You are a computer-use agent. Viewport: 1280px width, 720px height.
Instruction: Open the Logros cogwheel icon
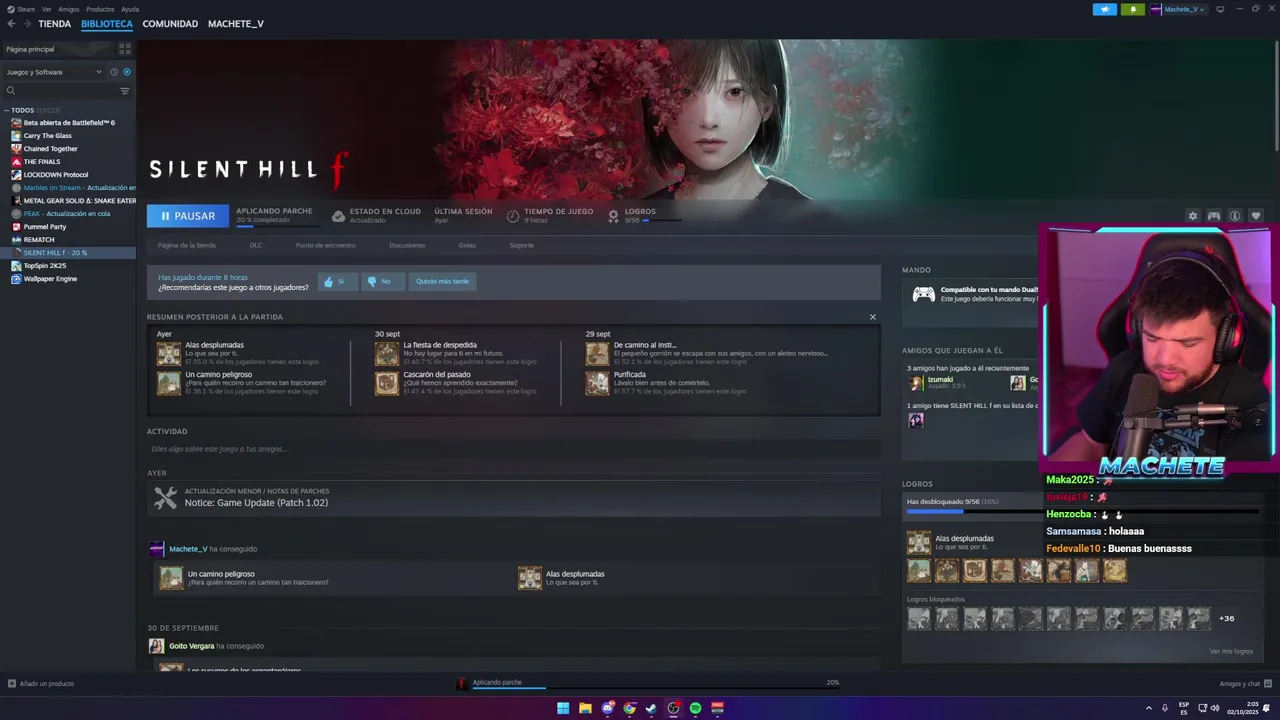coord(614,215)
